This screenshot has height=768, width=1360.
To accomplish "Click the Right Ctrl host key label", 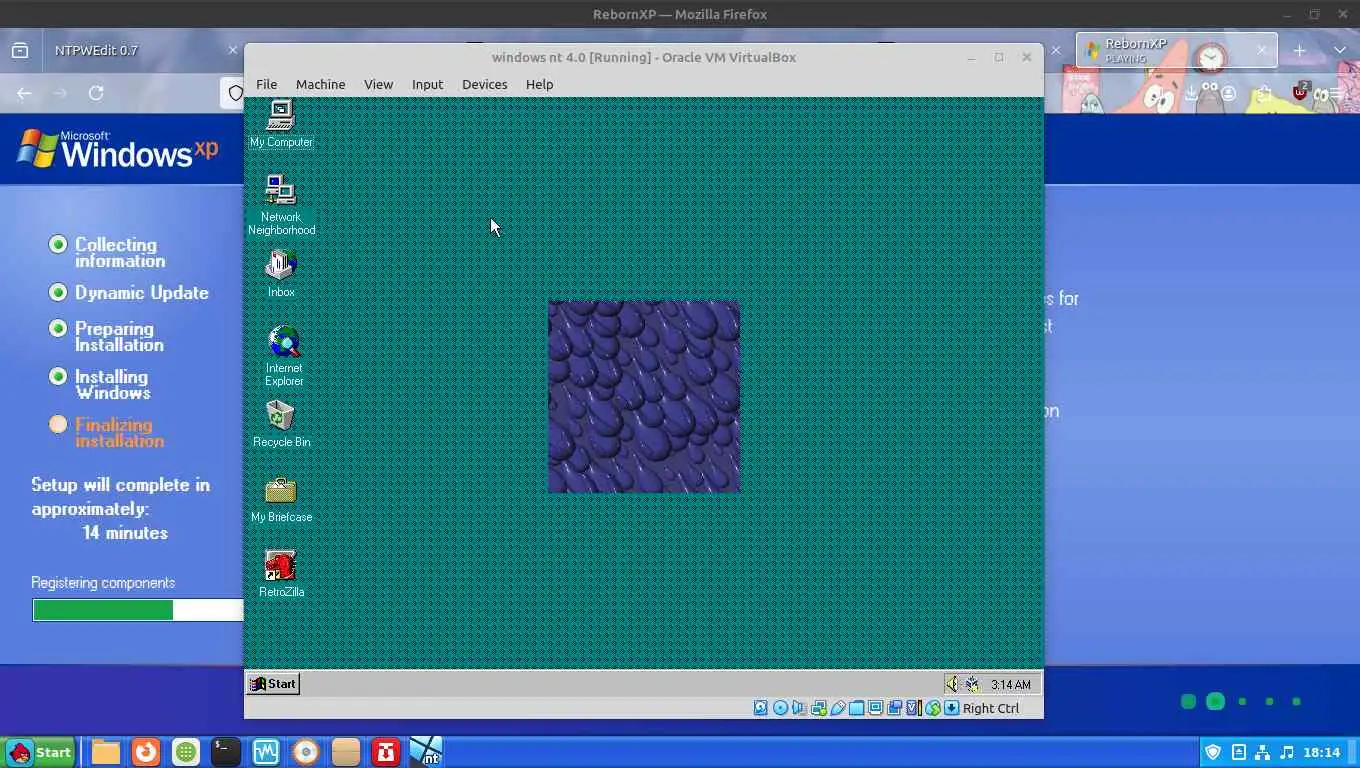I will pos(991,708).
